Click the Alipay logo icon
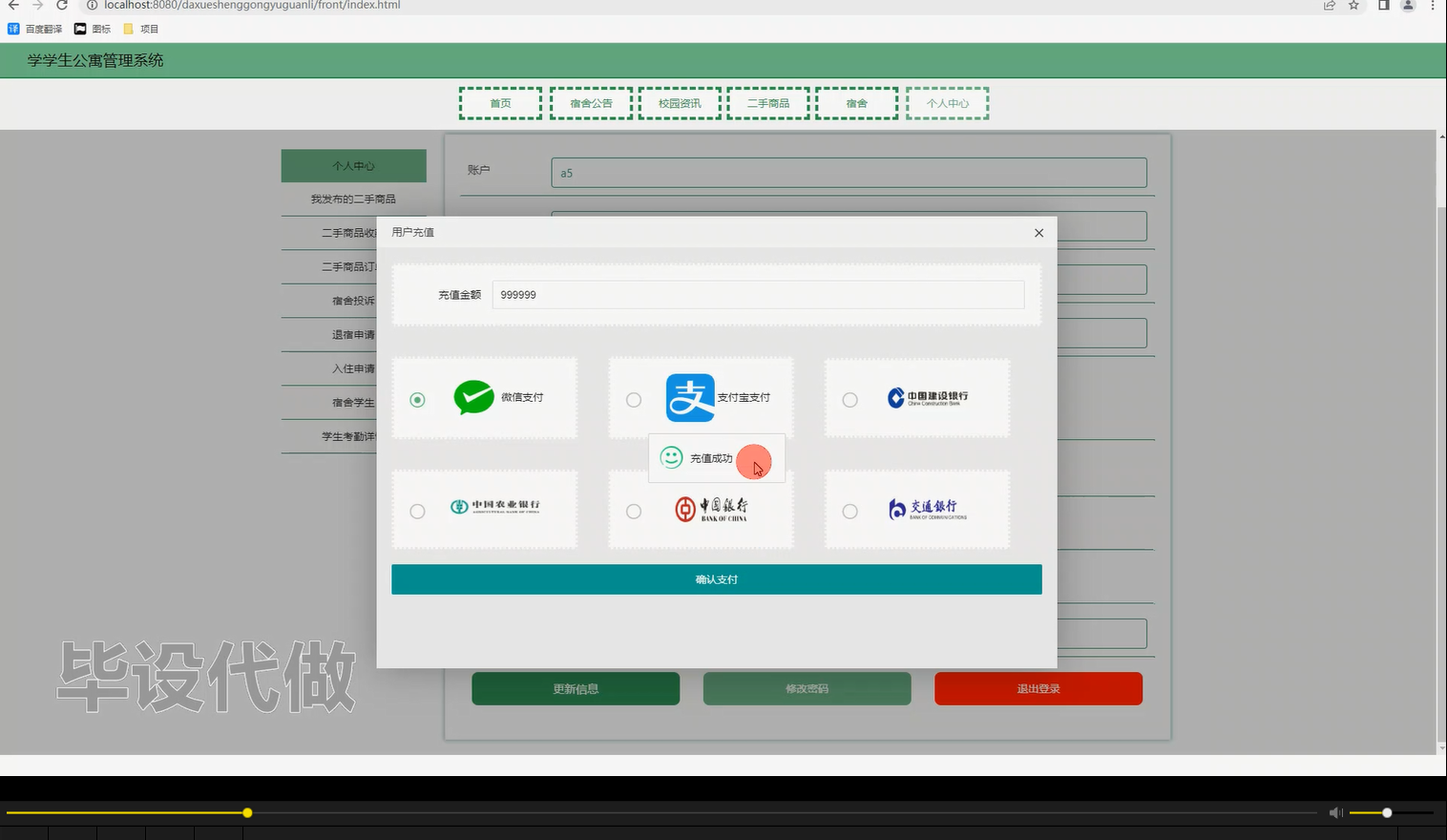 point(690,397)
